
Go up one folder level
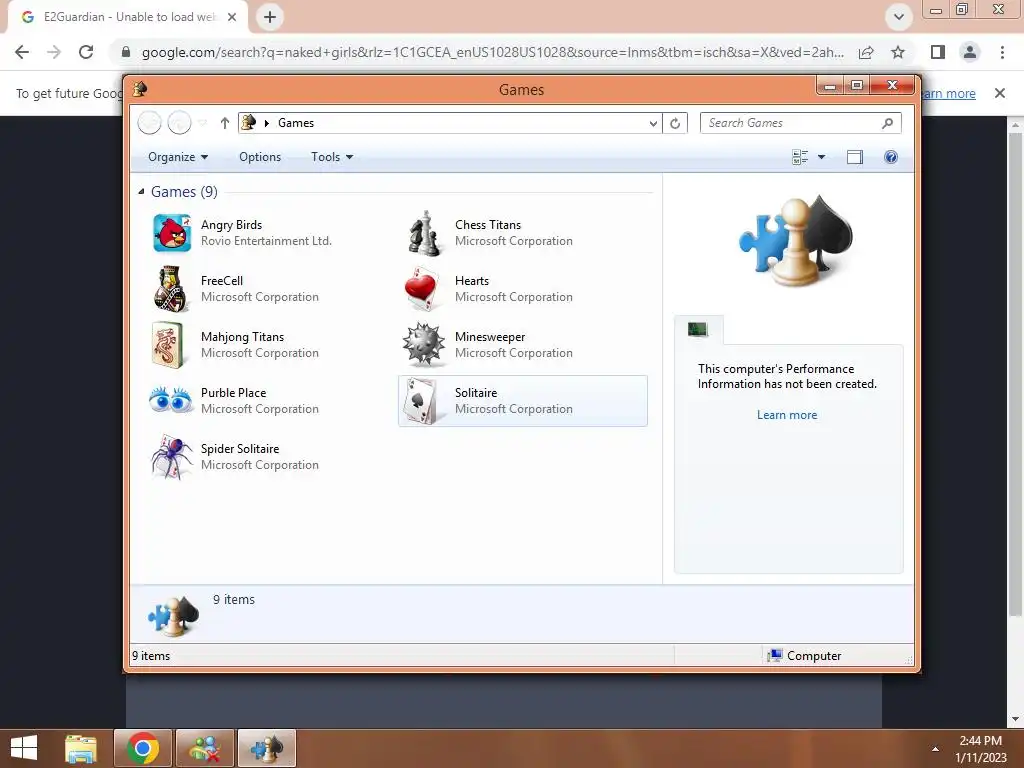pyautogui.click(x=225, y=123)
